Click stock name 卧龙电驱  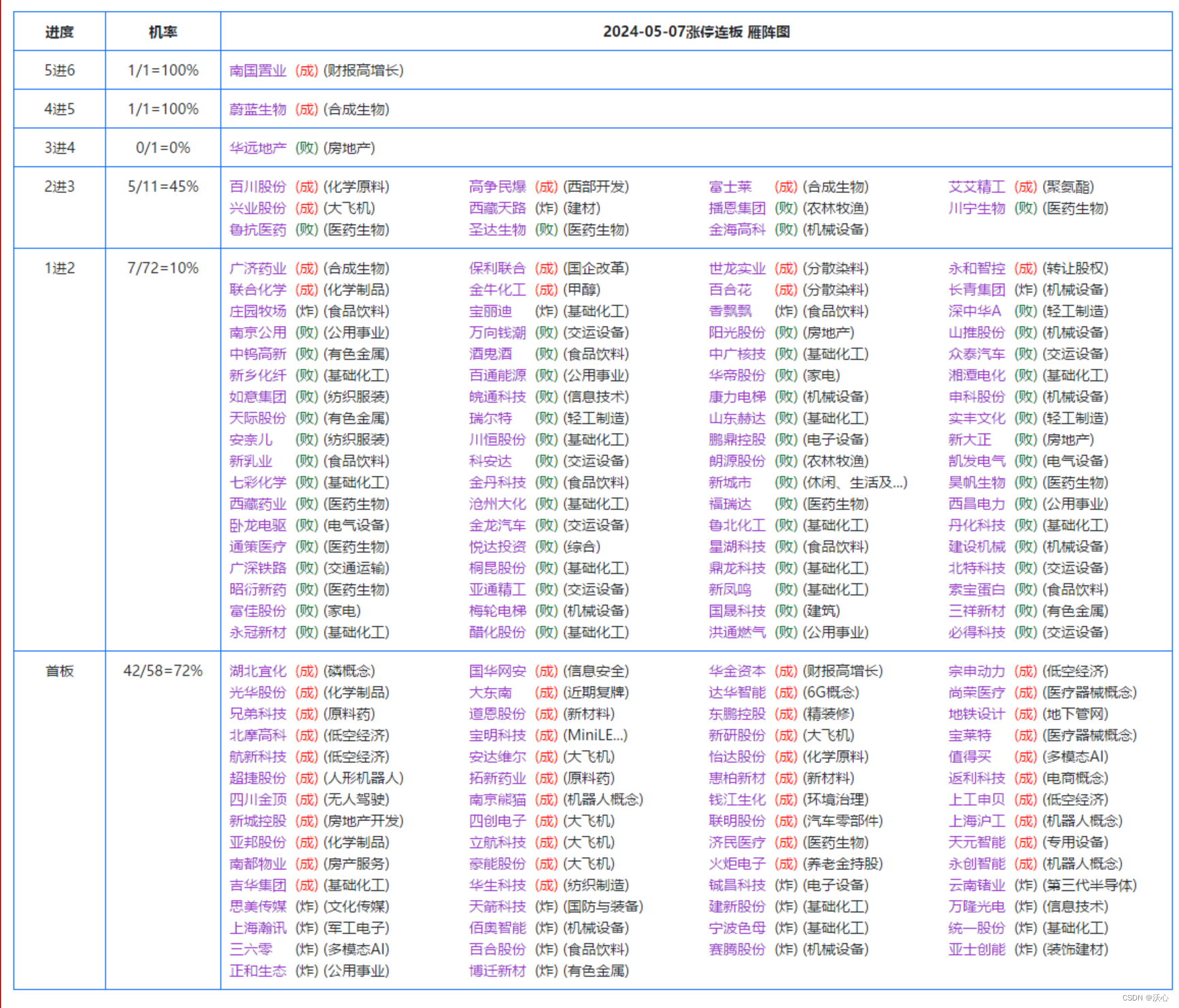click(x=258, y=525)
